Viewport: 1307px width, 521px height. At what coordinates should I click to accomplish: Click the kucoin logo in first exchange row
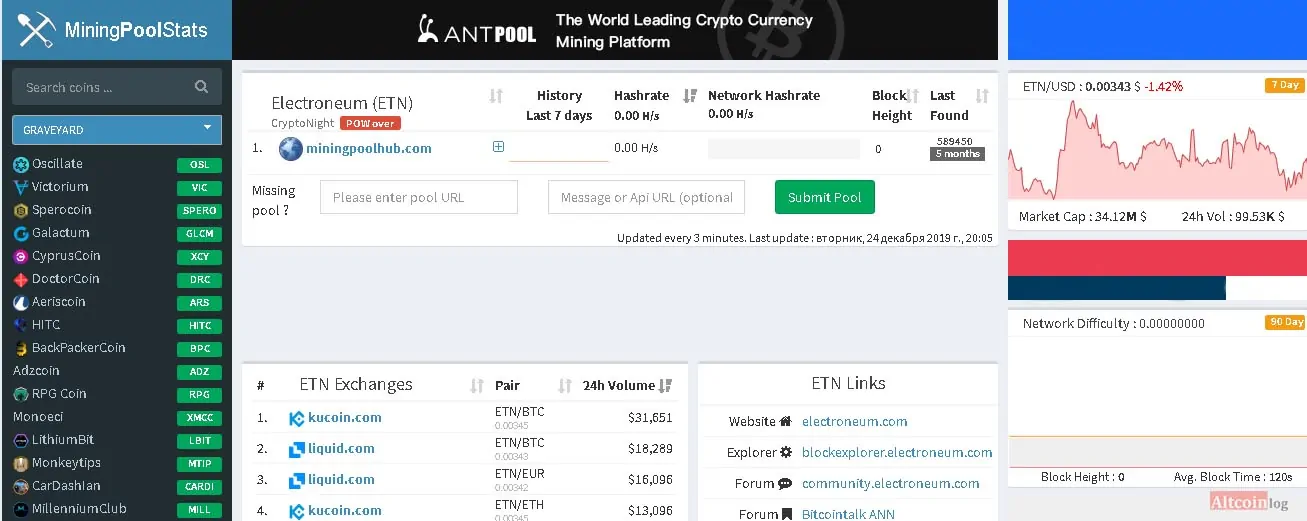(297, 418)
